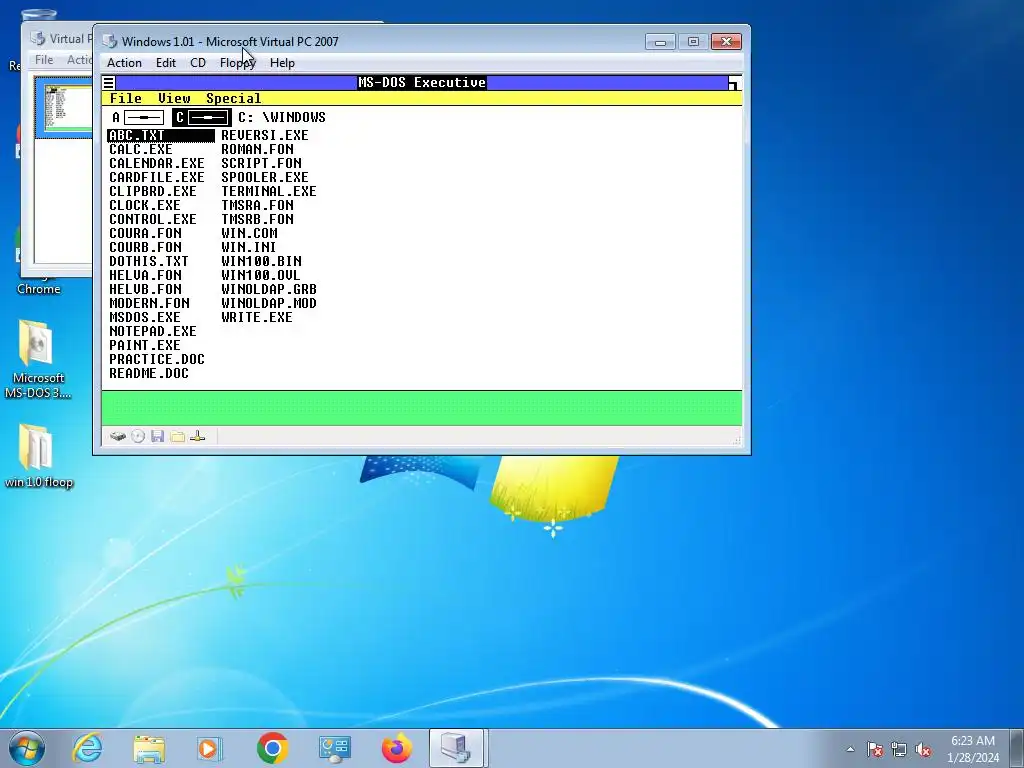The image size is (1024, 768).
Task: Select WIN100.BIN in file list
Action: coord(261,261)
